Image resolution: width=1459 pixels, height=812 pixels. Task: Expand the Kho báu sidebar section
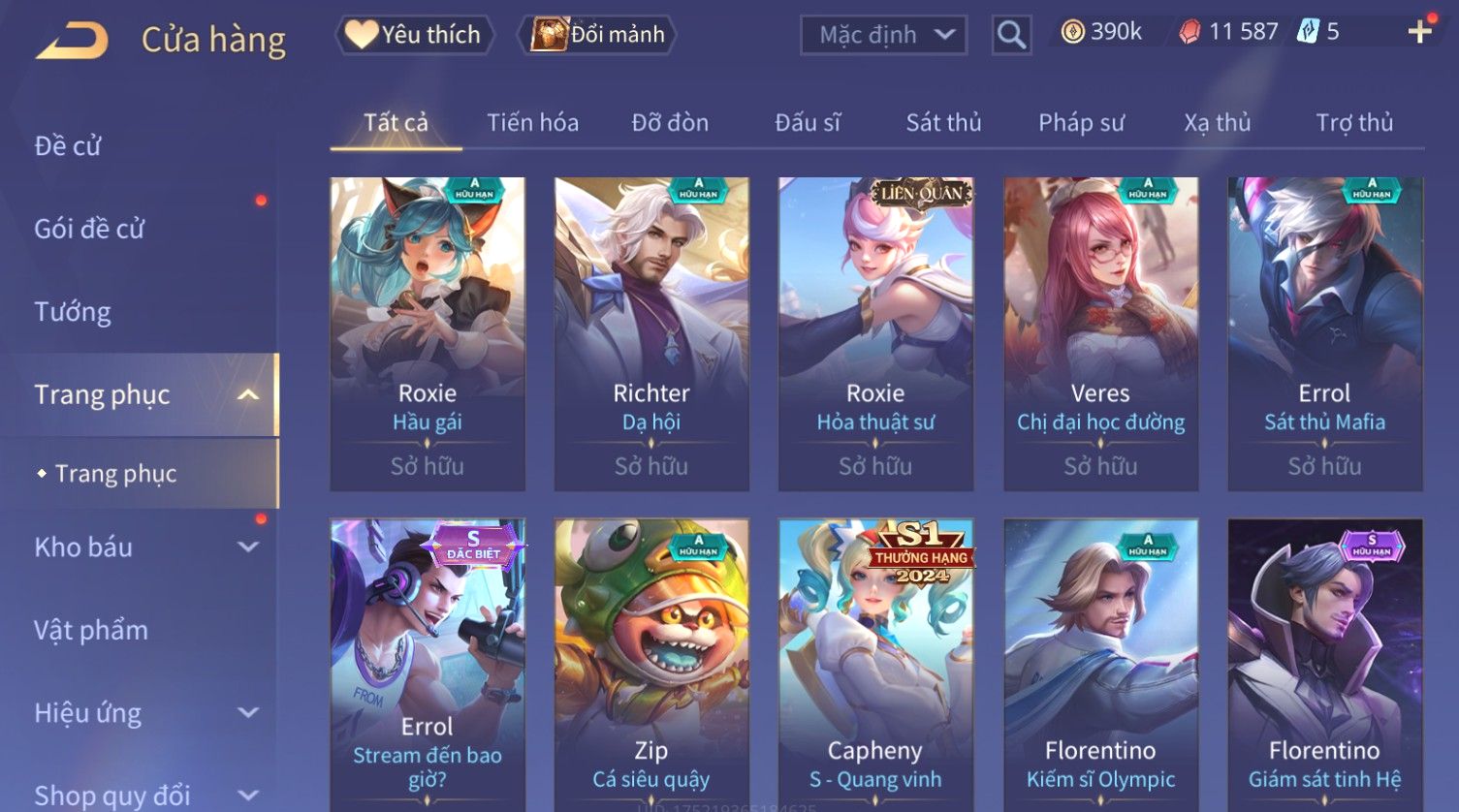248,547
